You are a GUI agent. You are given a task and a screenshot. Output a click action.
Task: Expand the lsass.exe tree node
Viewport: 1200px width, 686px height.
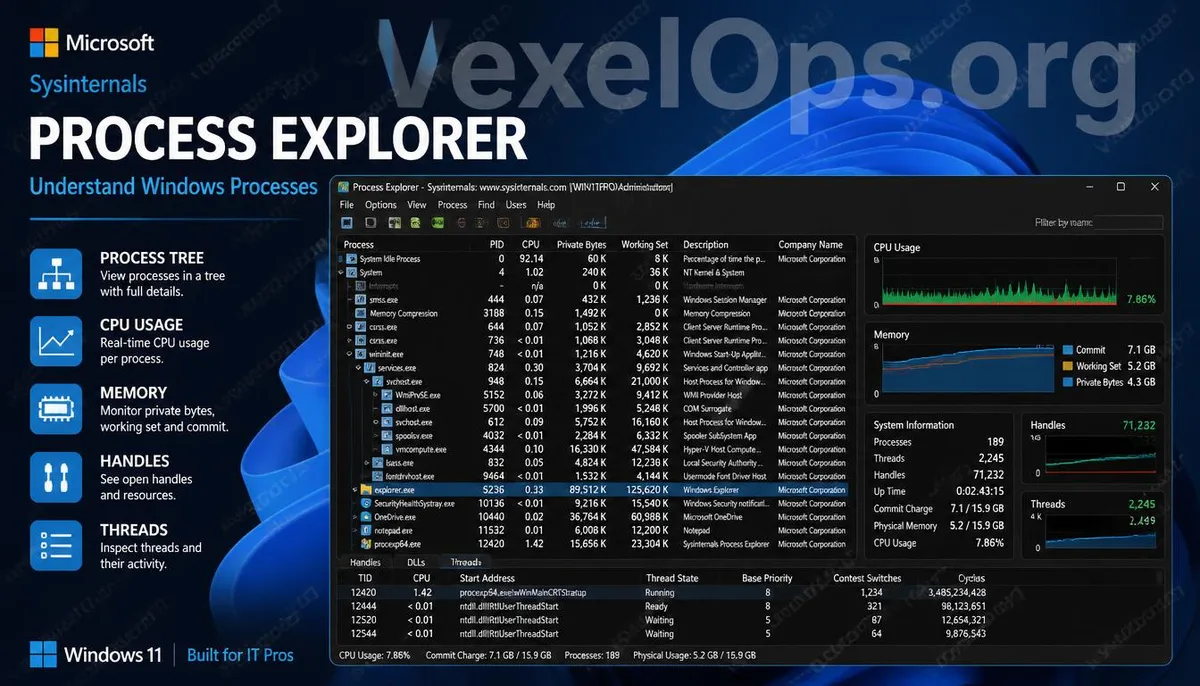click(x=366, y=463)
